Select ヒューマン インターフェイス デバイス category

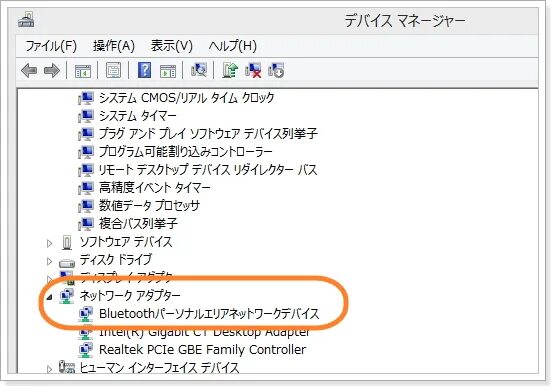point(160,368)
